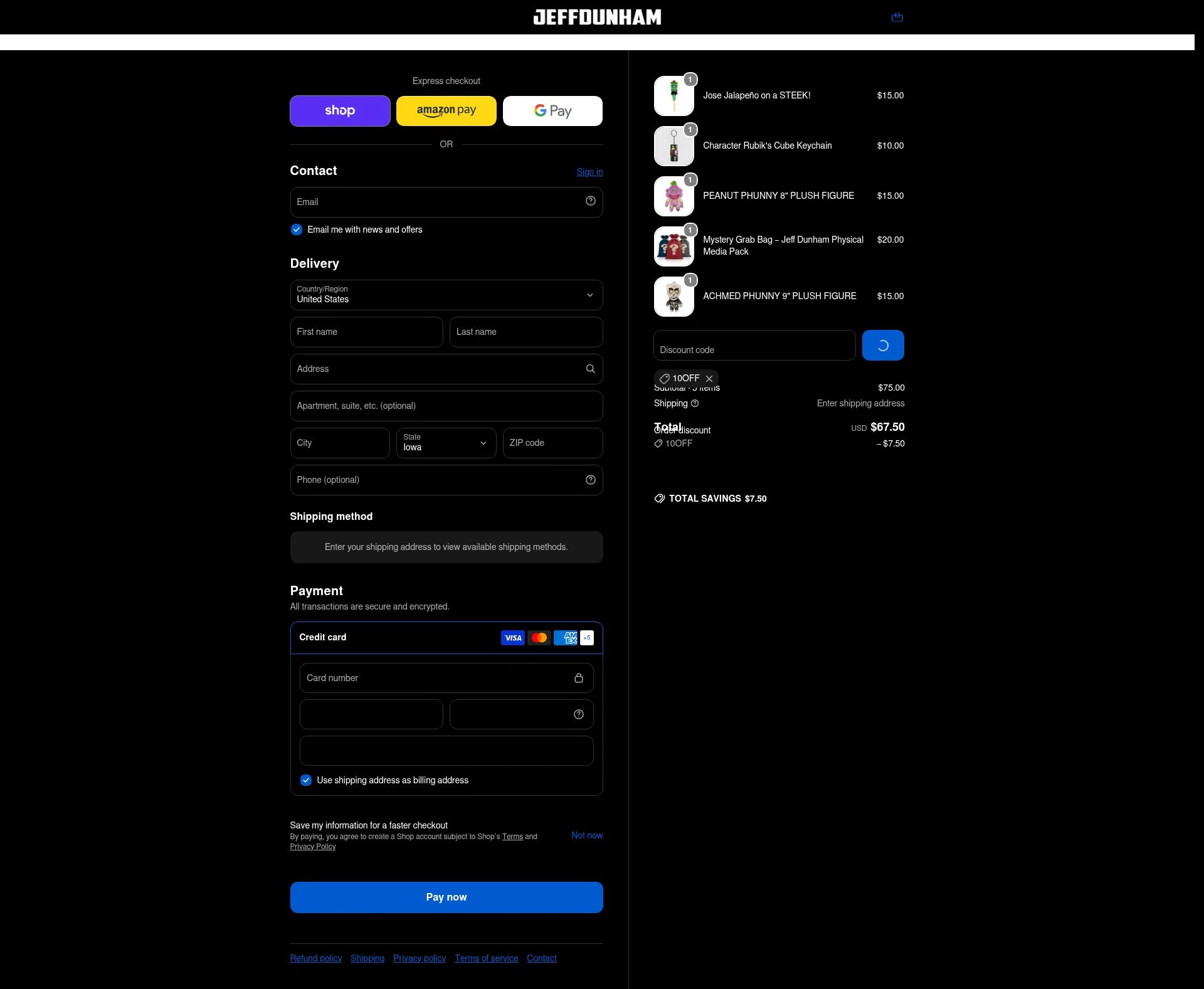This screenshot has width=1204, height=989.
Task: Click the Sign in link
Action: click(x=589, y=172)
